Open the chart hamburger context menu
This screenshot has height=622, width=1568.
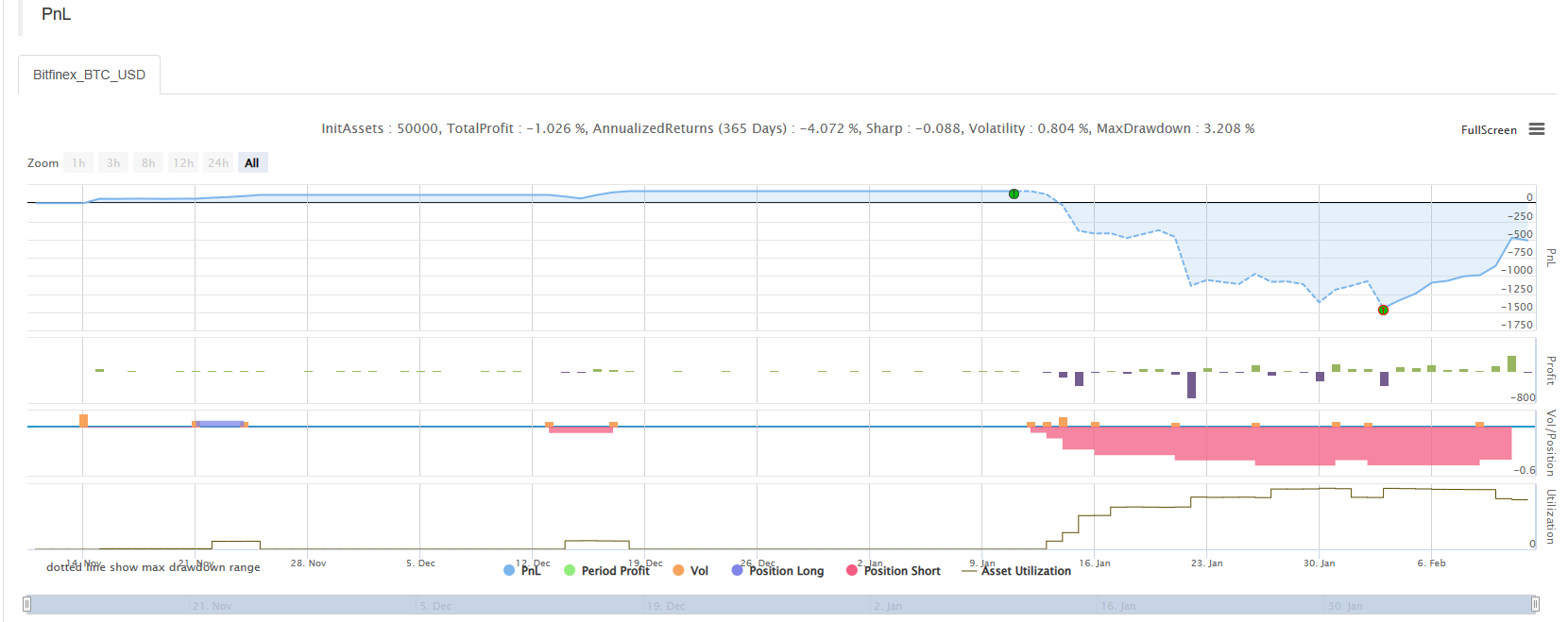click(1537, 129)
